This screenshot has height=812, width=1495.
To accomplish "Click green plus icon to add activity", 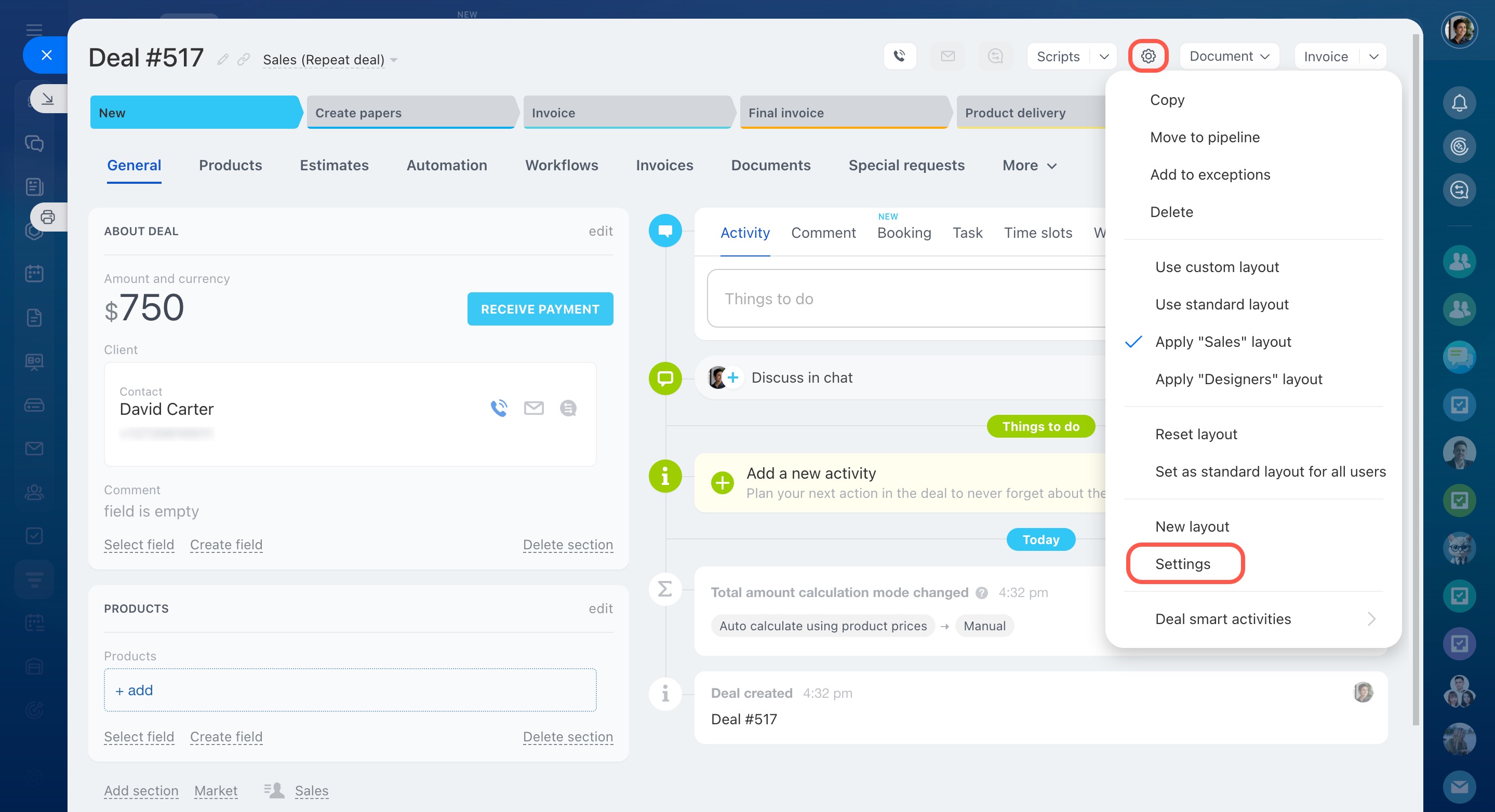I will tap(722, 482).
